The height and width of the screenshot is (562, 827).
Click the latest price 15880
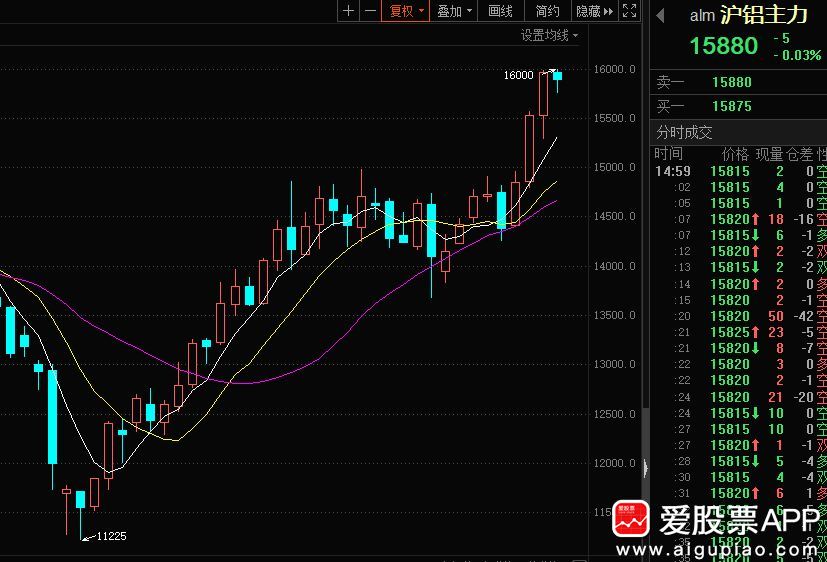[724, 46]
